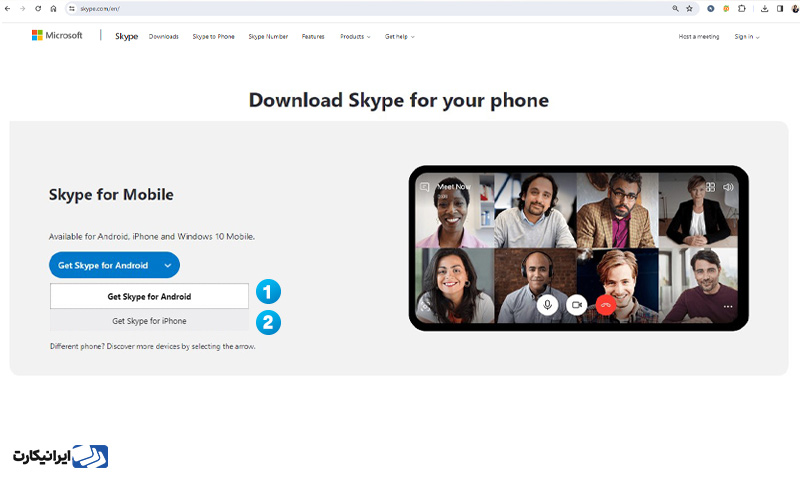The width and height of the screenshot is (800, 477).
Task: Open the Skype Number nav item
Action: pos(268,37)
